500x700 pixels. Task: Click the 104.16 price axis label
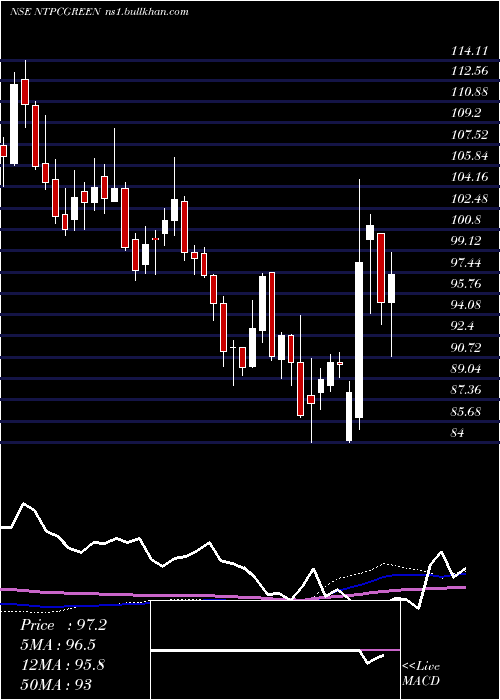[x=469, y=177]
